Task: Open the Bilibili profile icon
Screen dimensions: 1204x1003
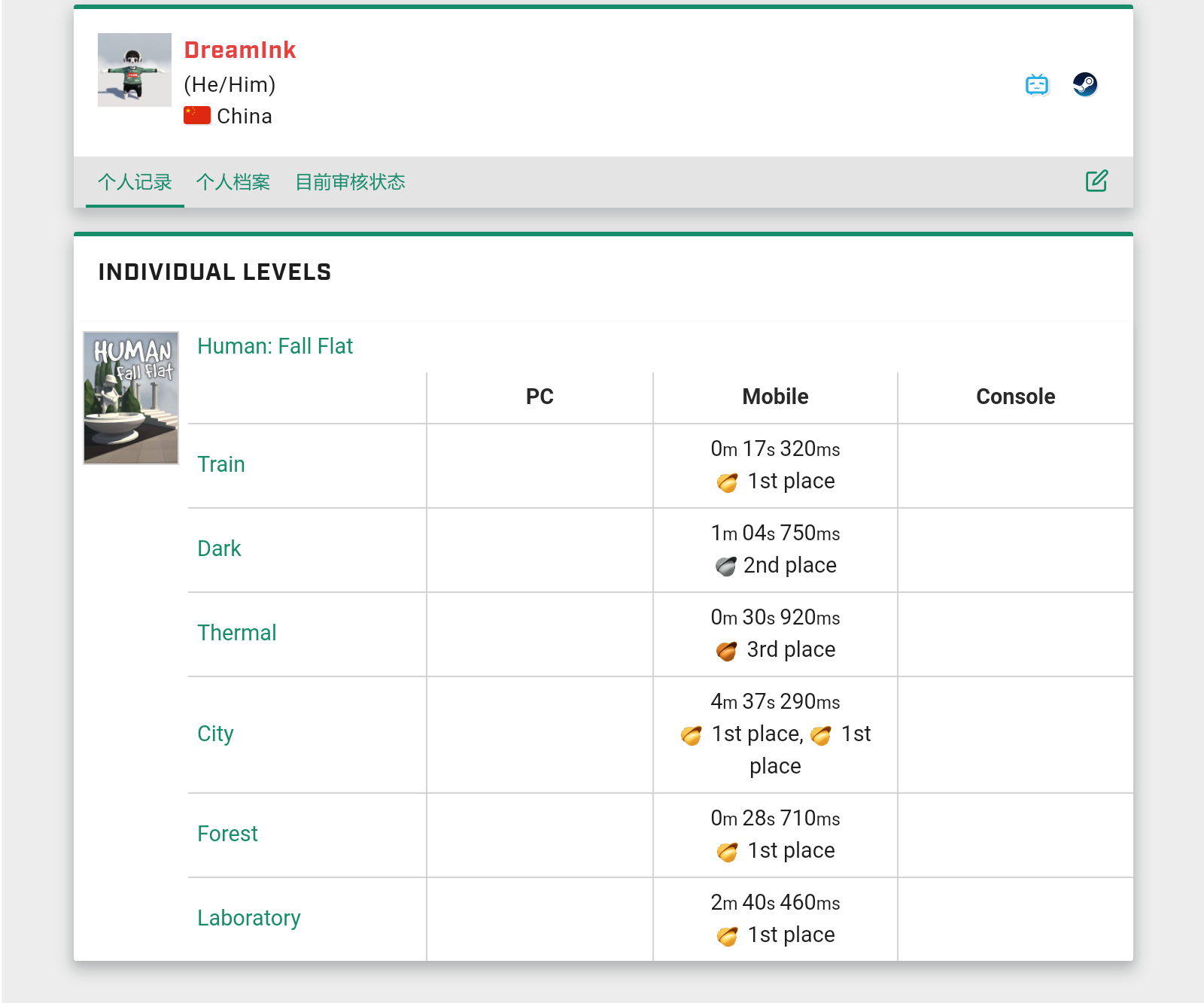Action: 1037,84
